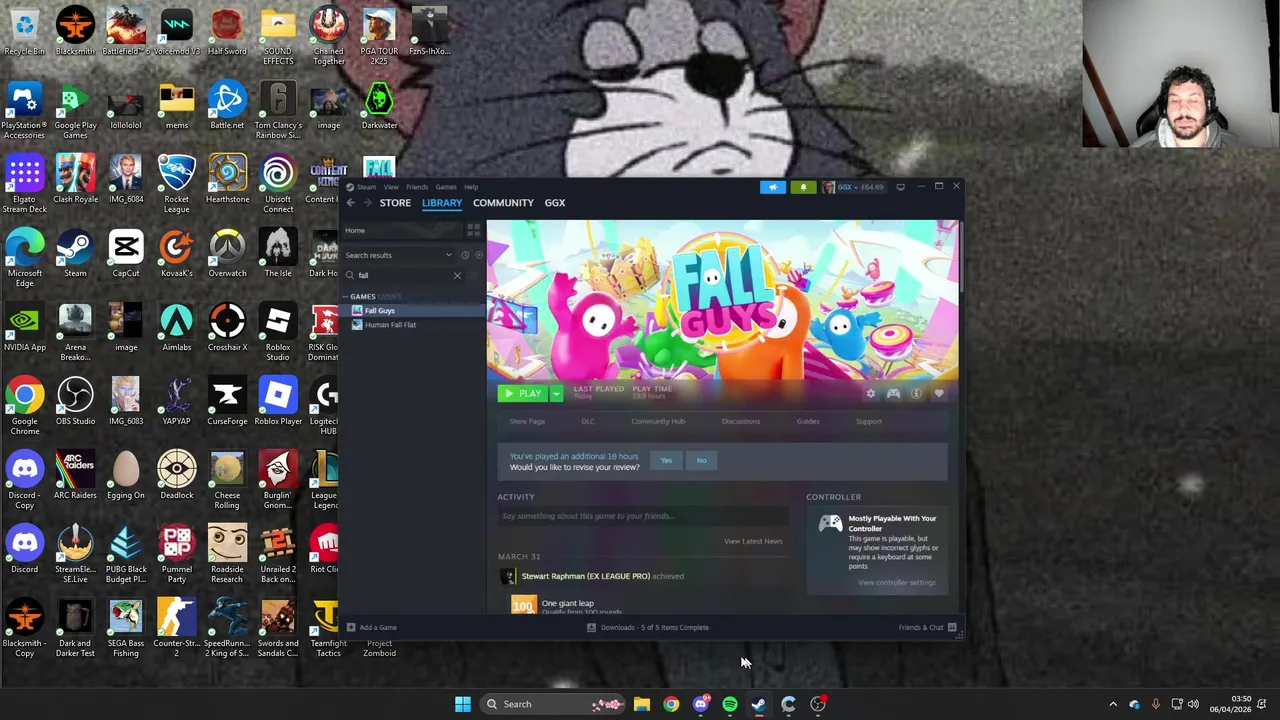This screenshot has width=1280, height=720.
Task: Expand the Search results collection dropdown
Action: [448, 255]
